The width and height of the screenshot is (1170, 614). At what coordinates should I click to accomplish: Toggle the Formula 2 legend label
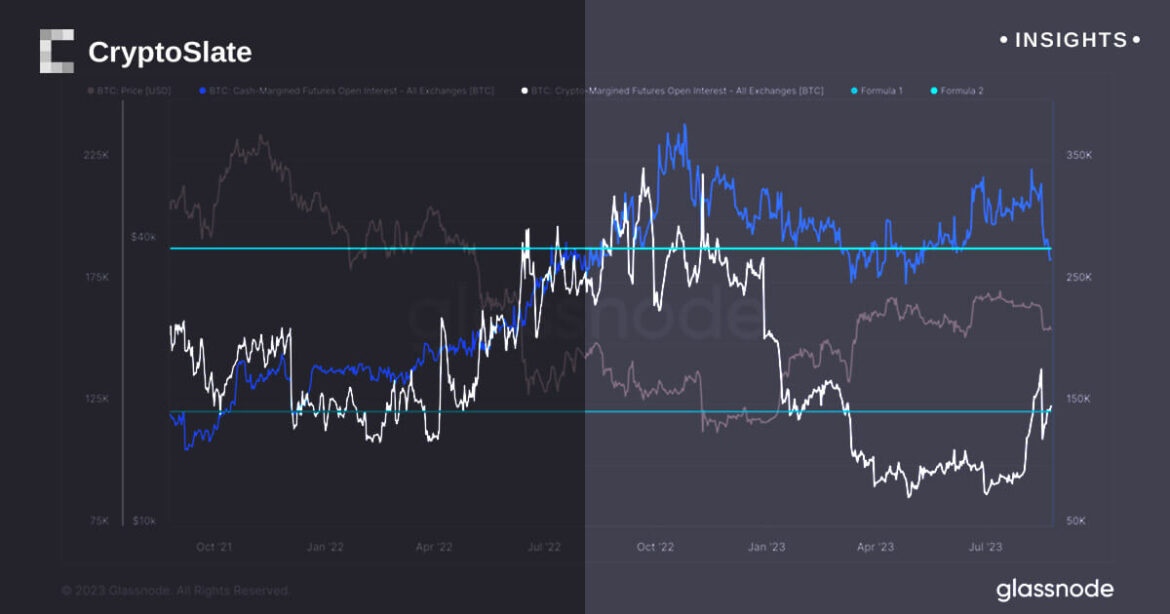962,91
